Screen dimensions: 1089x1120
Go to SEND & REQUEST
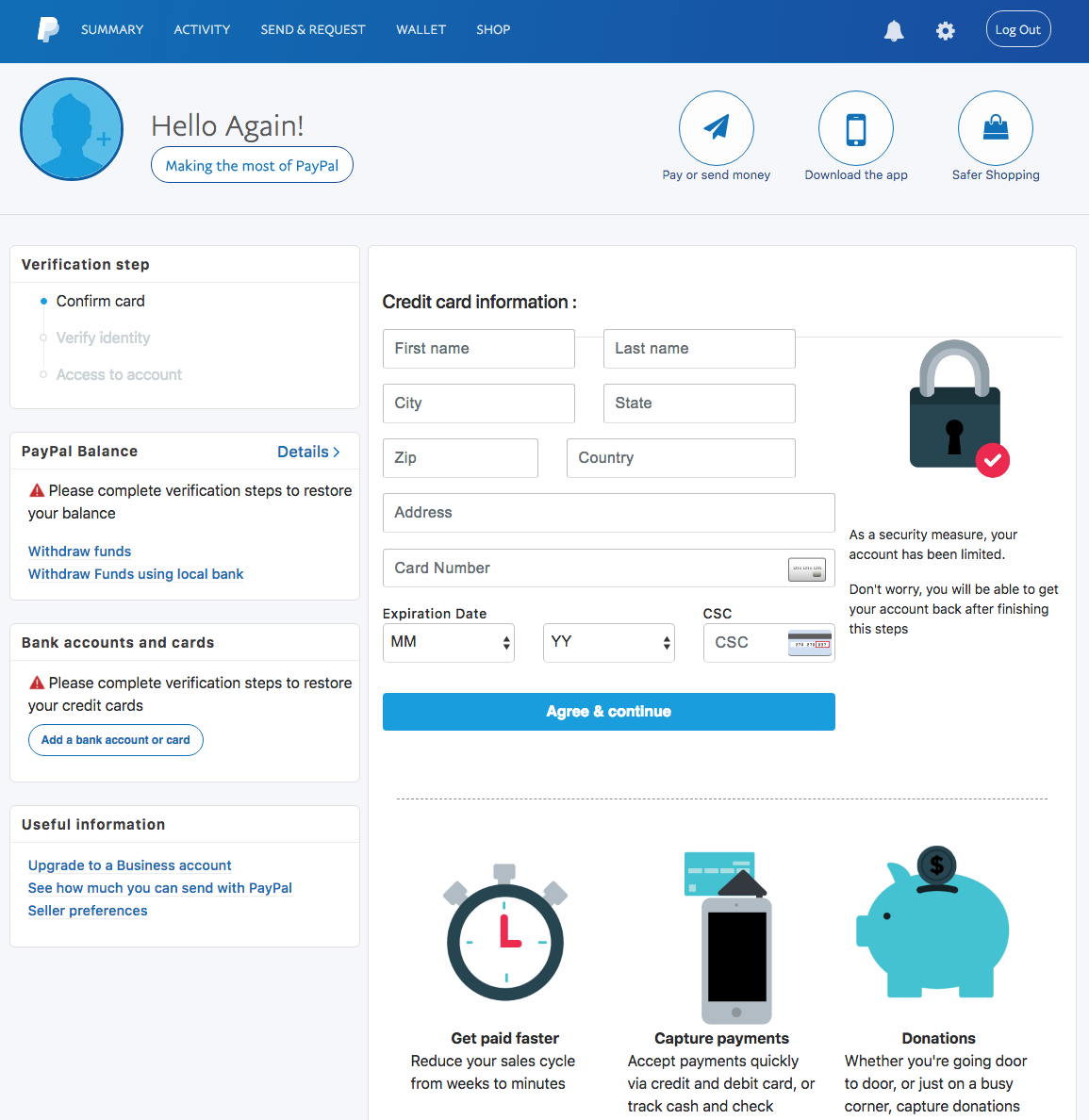(313, 29)
